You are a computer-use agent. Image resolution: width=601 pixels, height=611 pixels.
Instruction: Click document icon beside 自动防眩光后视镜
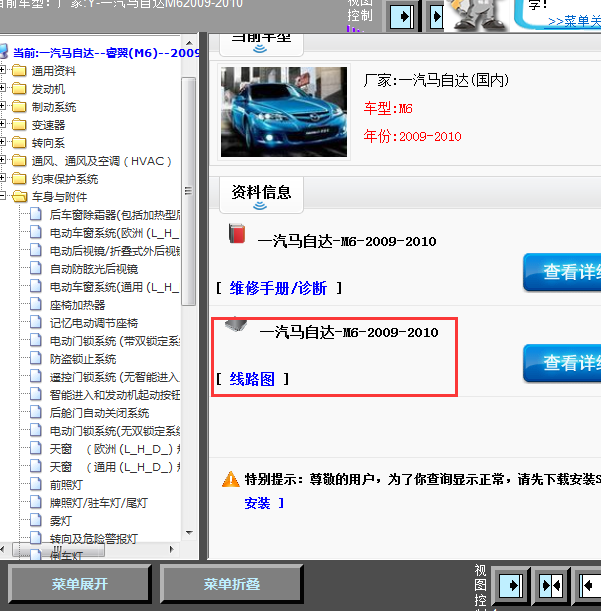[36, 268]
